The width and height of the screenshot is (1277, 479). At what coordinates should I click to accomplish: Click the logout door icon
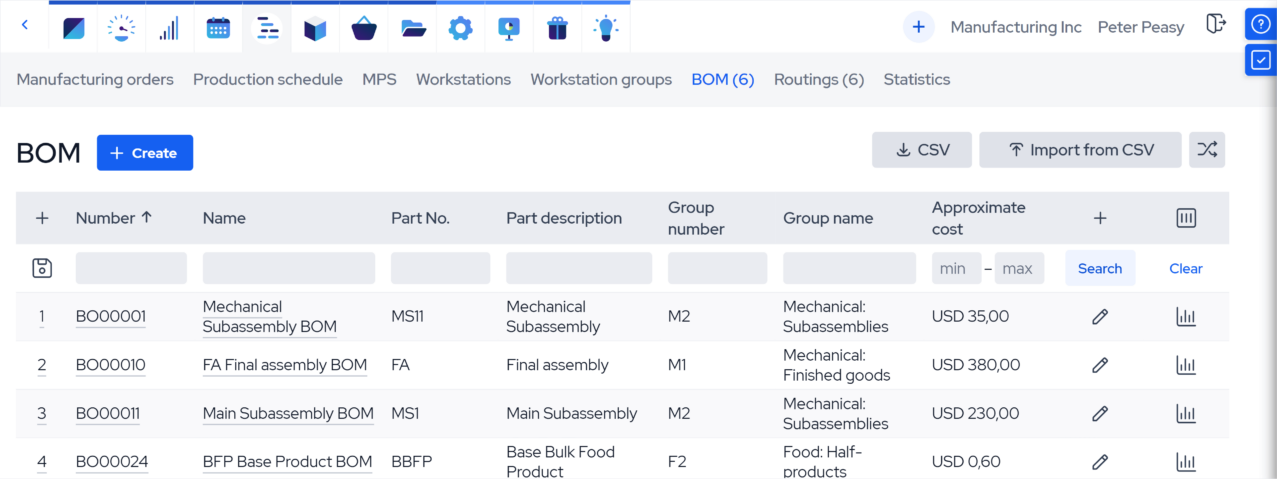click(x=1216, y=26)
